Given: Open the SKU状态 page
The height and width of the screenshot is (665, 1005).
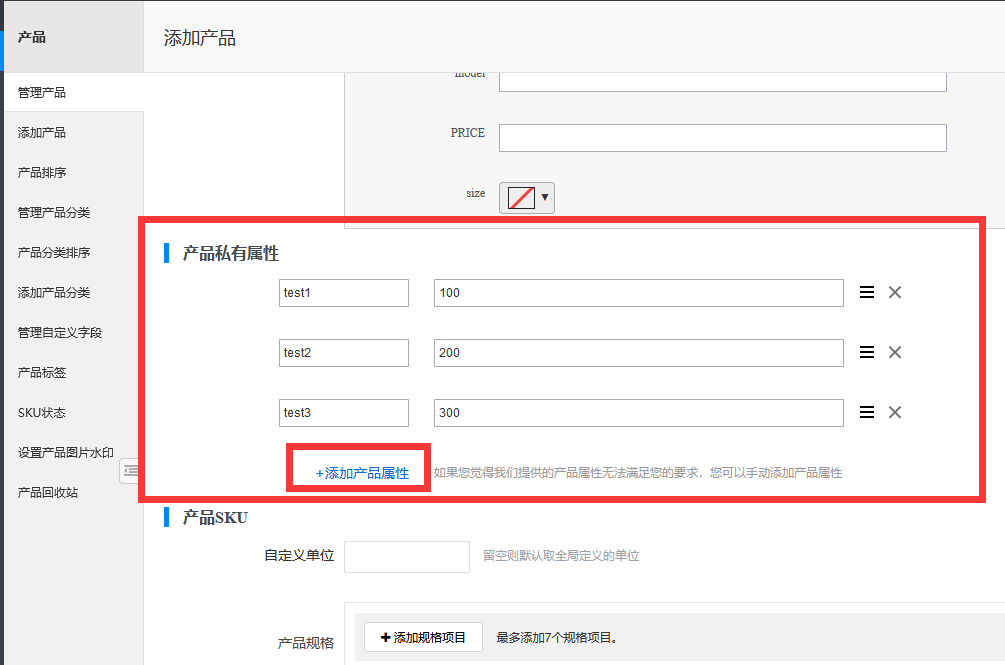Looking at the screenshot, I should 42,413.
